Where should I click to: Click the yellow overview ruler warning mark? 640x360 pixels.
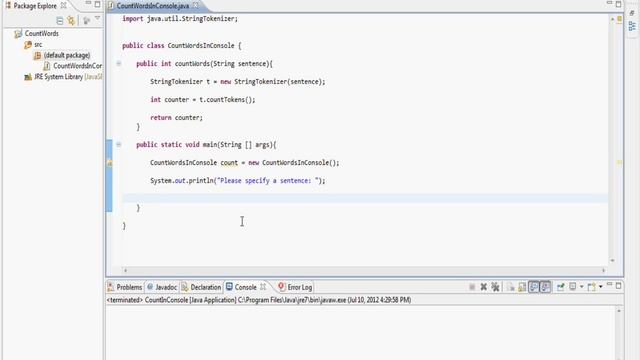pyautogui.click(x=619, y=162)
